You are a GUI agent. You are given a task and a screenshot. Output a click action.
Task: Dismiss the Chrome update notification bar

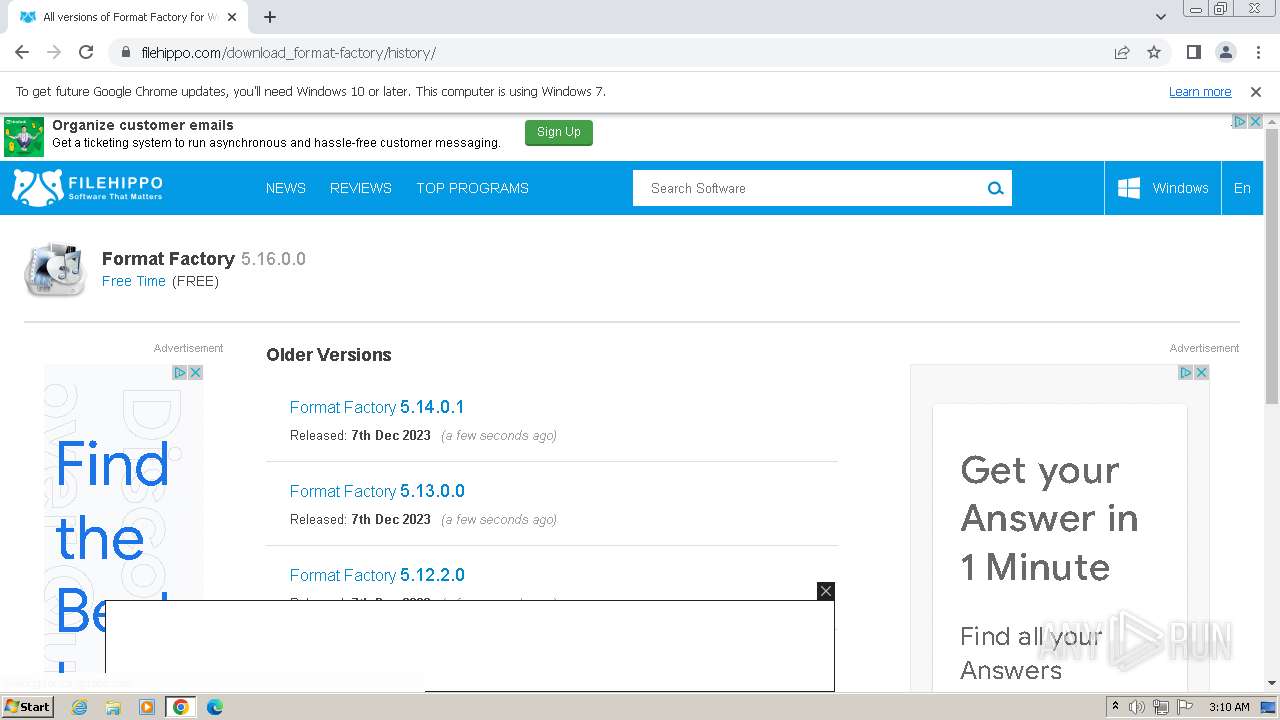coord(1256,91)
